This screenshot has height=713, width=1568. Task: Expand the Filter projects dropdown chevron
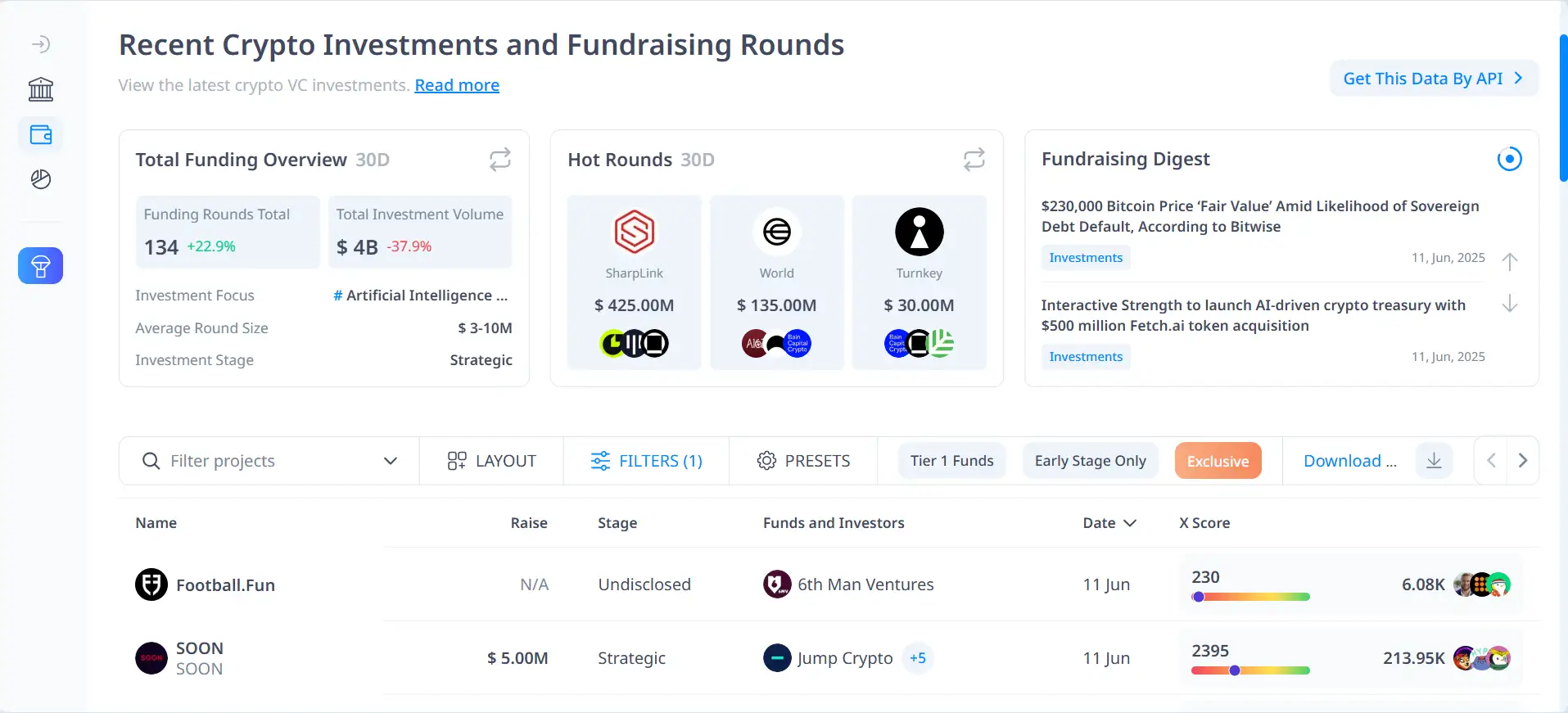click(391, 461)
